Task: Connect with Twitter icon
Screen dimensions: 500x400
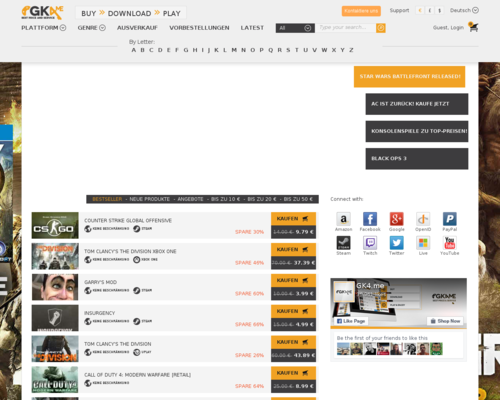Action: click(397, 243)
